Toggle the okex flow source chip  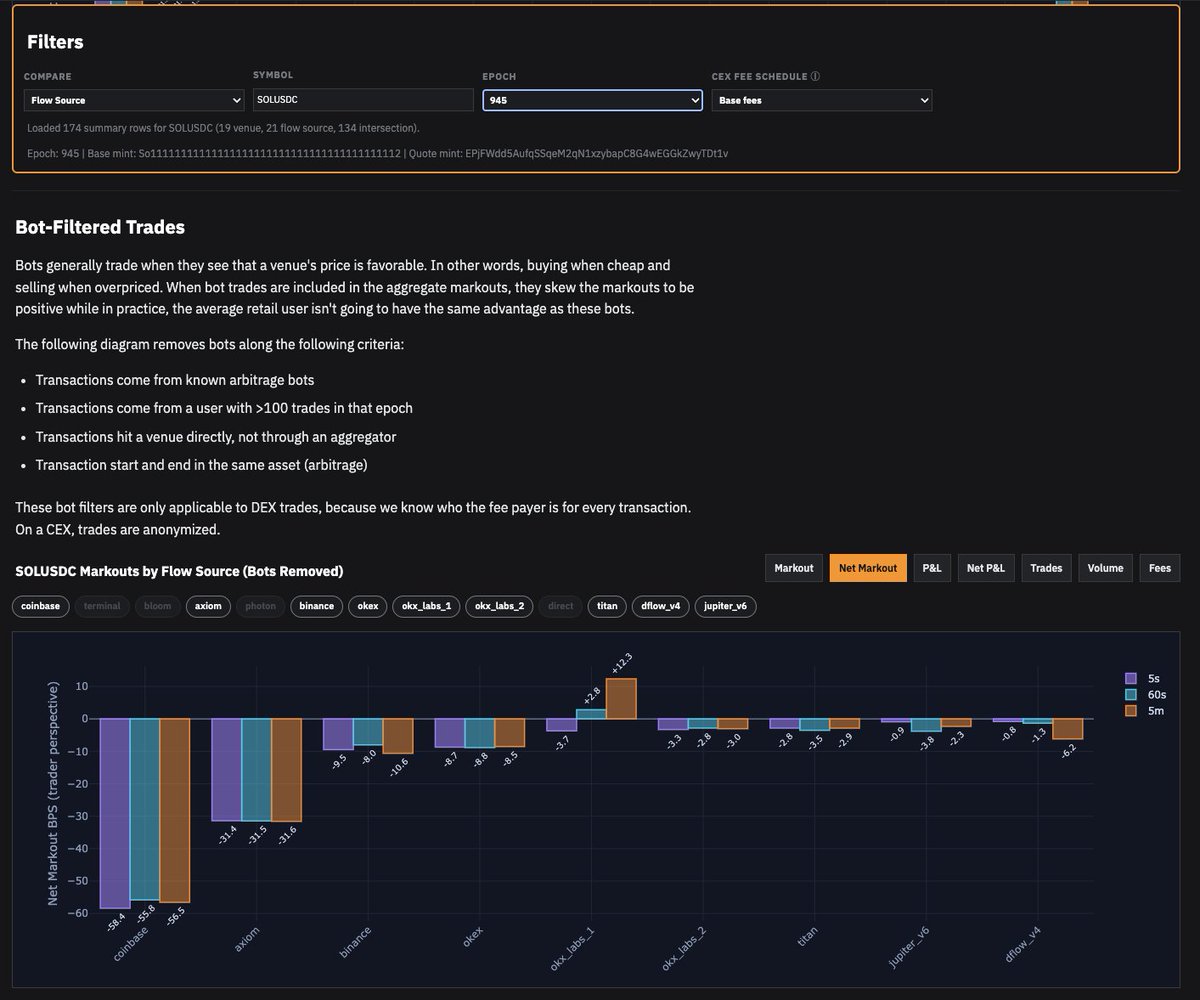click(368, 606)
